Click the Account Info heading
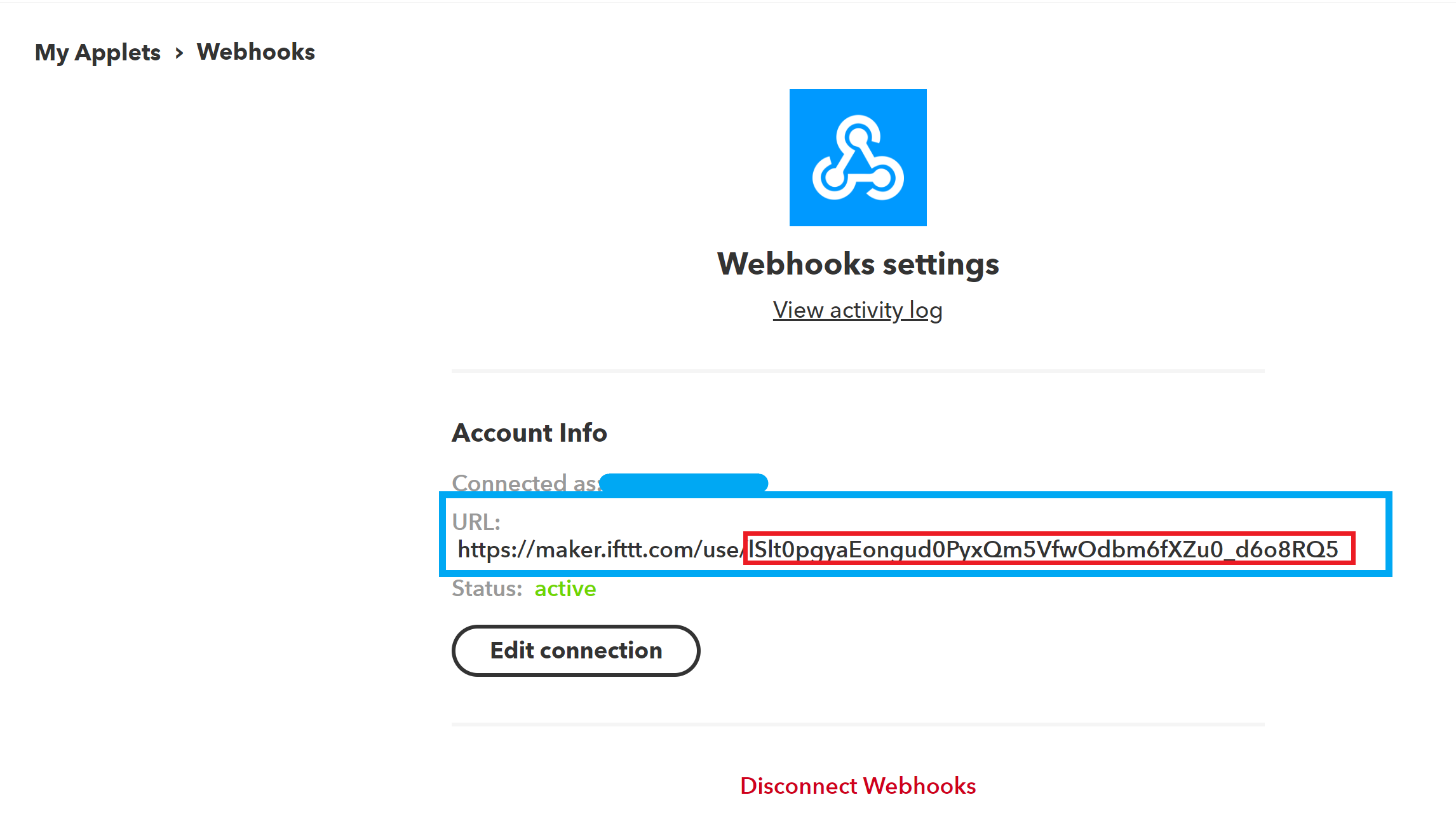Image resolution: width=1456 pixels, height=830 pixels. [x=529, y=433]
